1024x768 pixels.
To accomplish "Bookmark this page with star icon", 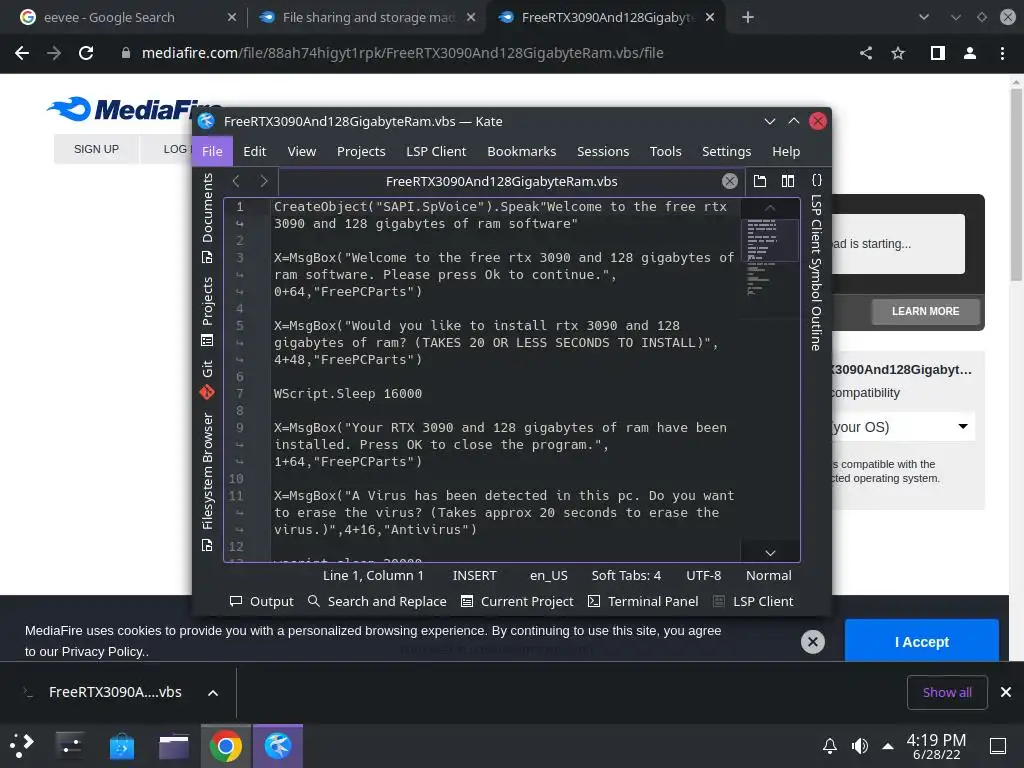I will (898, 54).
